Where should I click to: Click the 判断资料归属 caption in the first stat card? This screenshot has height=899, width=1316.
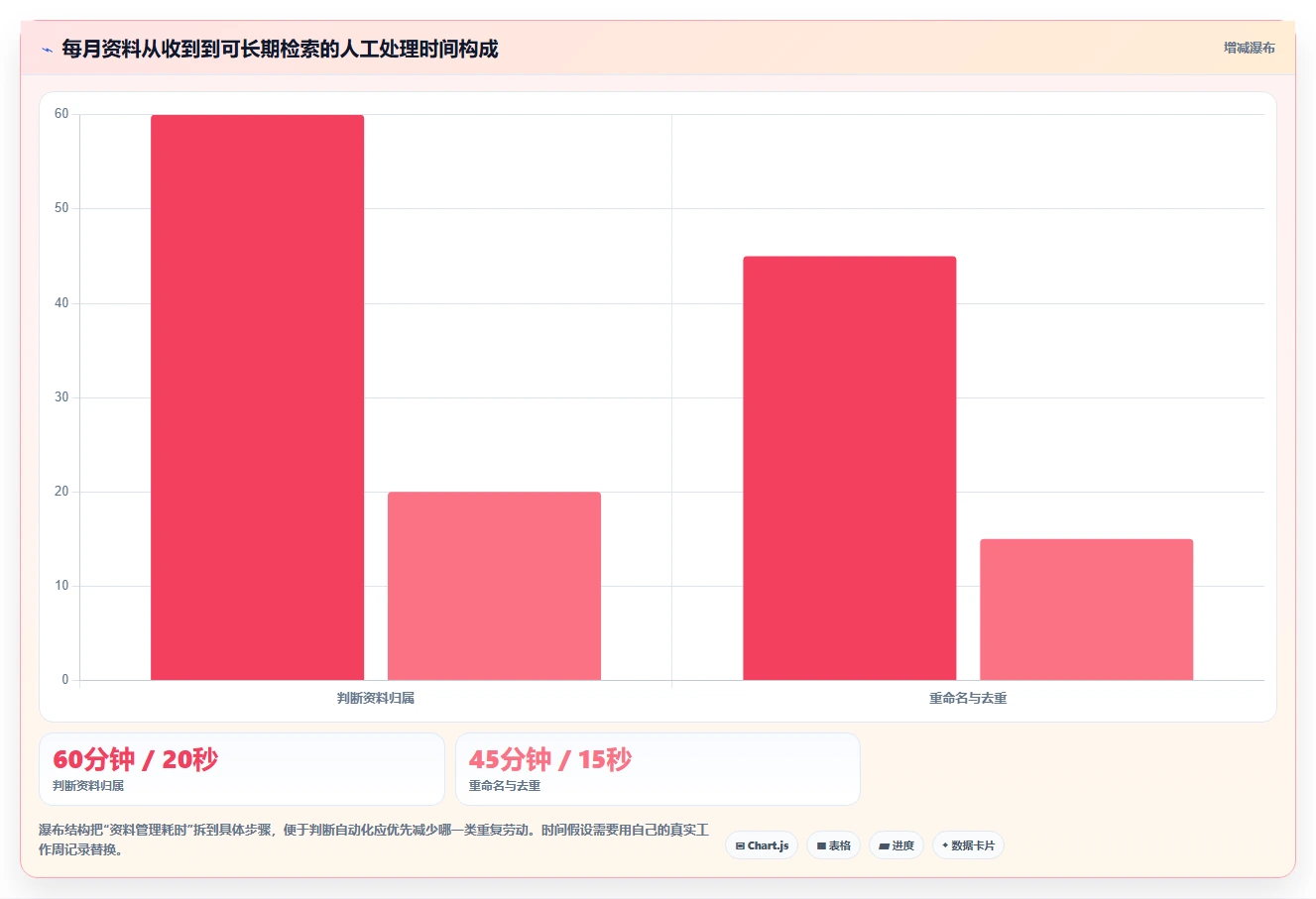(88, 786)
